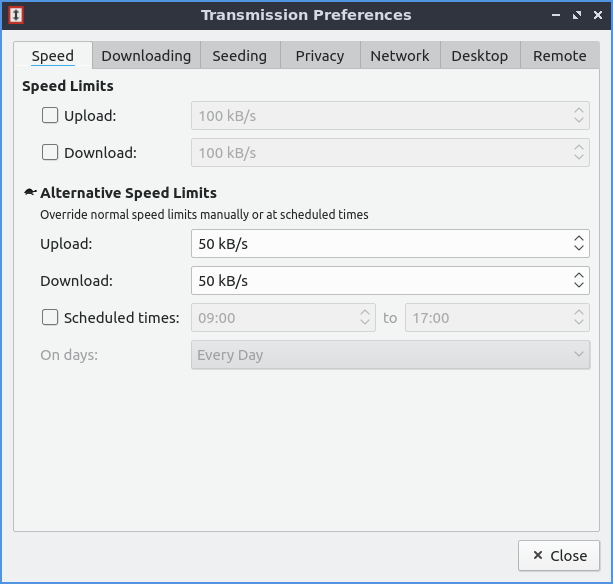Viewport: 613px width, 584px height.
Task: Enable the Upload speed limit checkbox
Action: 50,116
